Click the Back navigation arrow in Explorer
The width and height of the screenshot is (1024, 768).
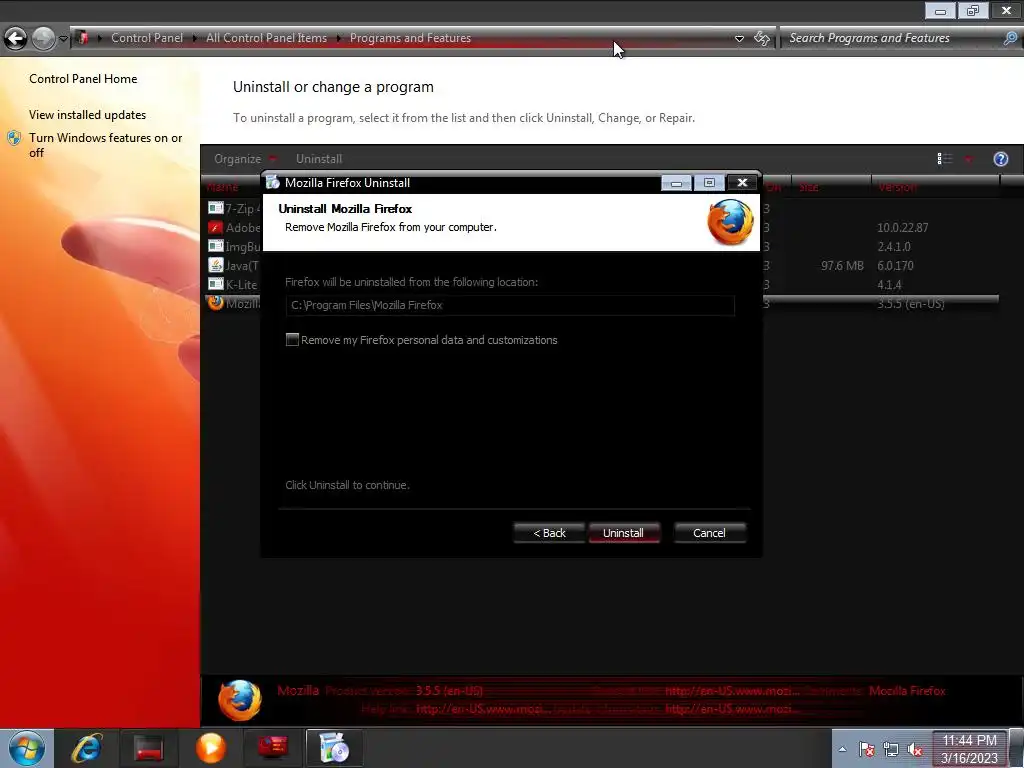tap(16, 39)
